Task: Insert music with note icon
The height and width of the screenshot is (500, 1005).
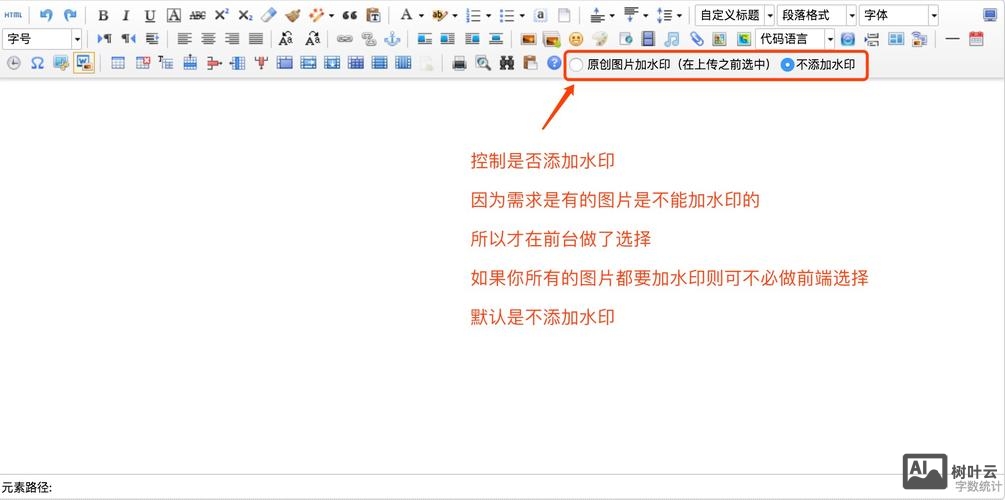Action: point(671,39)
